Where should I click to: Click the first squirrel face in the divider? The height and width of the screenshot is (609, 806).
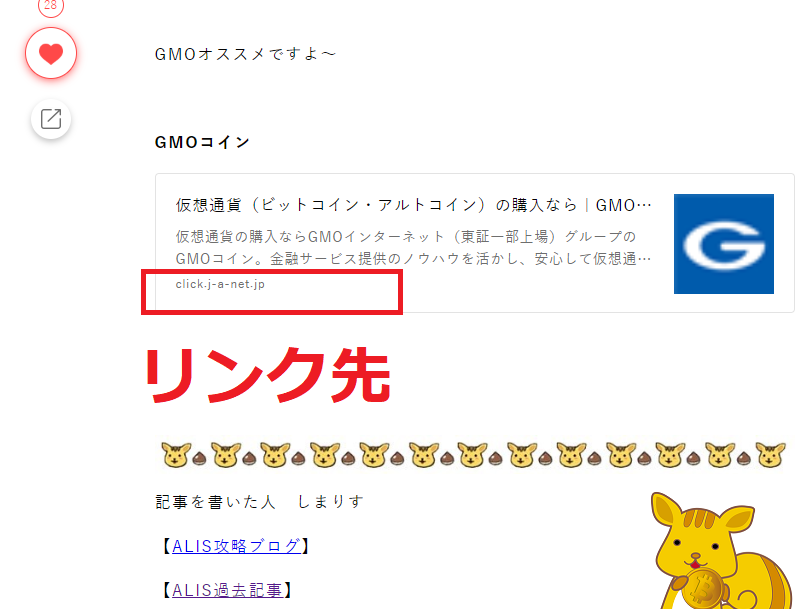pyautogui.click(x=176, y=455)
